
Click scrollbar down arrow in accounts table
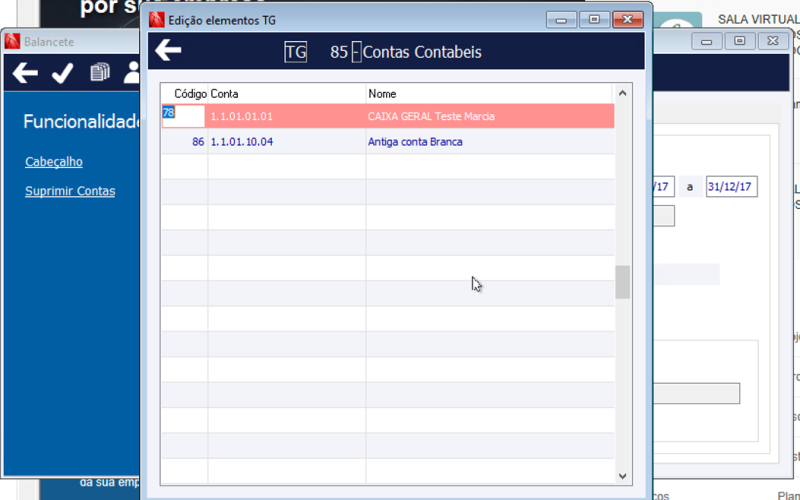[x=622, y=476]
